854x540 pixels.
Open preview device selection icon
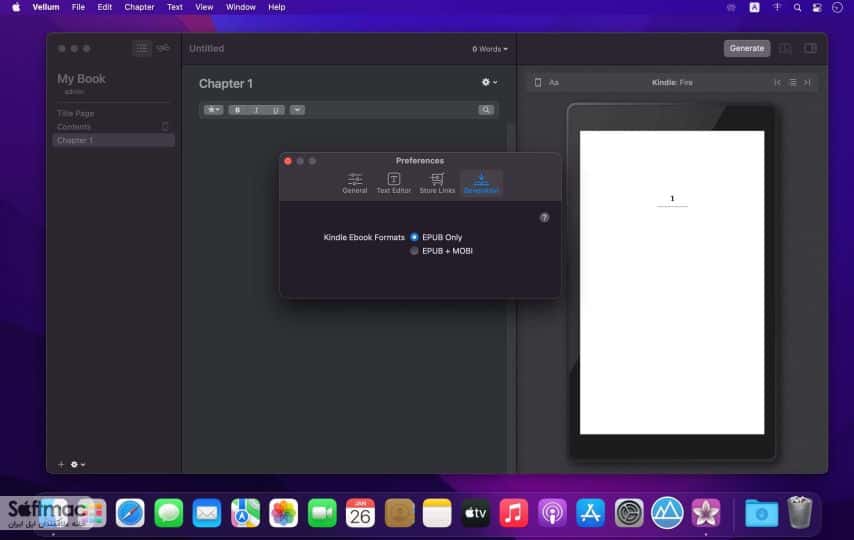tap(538, 82)
